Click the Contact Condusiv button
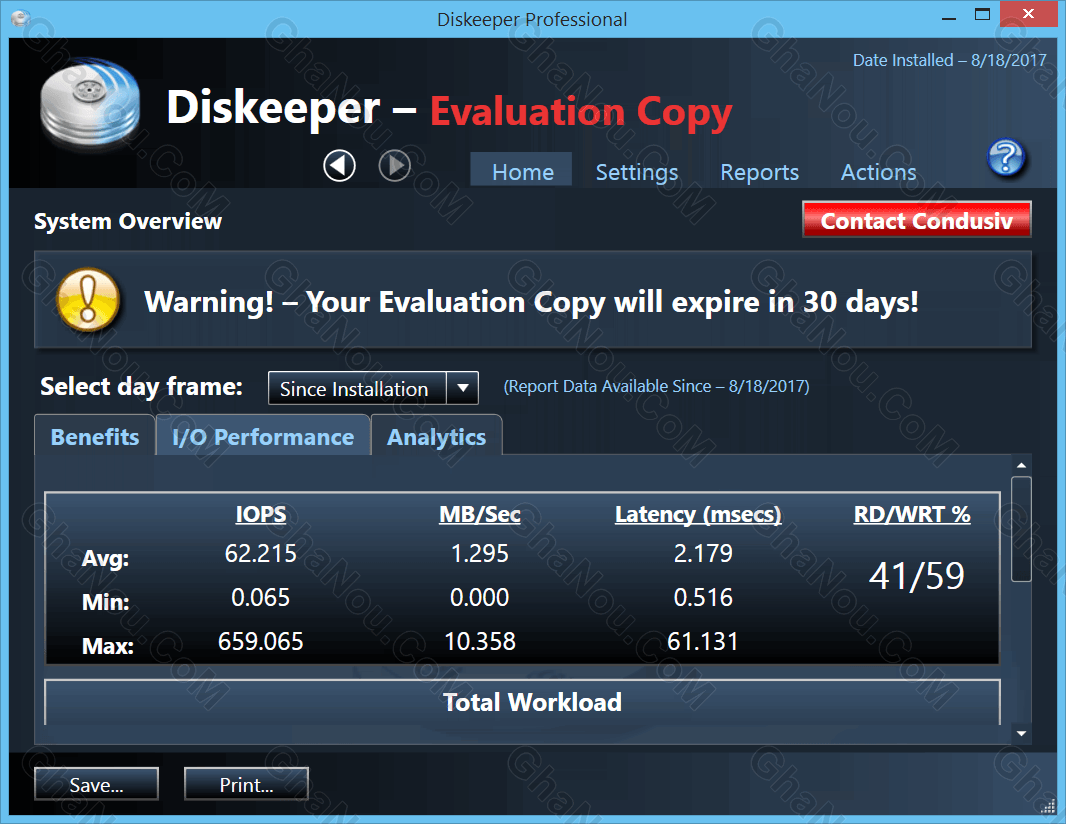 click(916, 220)
